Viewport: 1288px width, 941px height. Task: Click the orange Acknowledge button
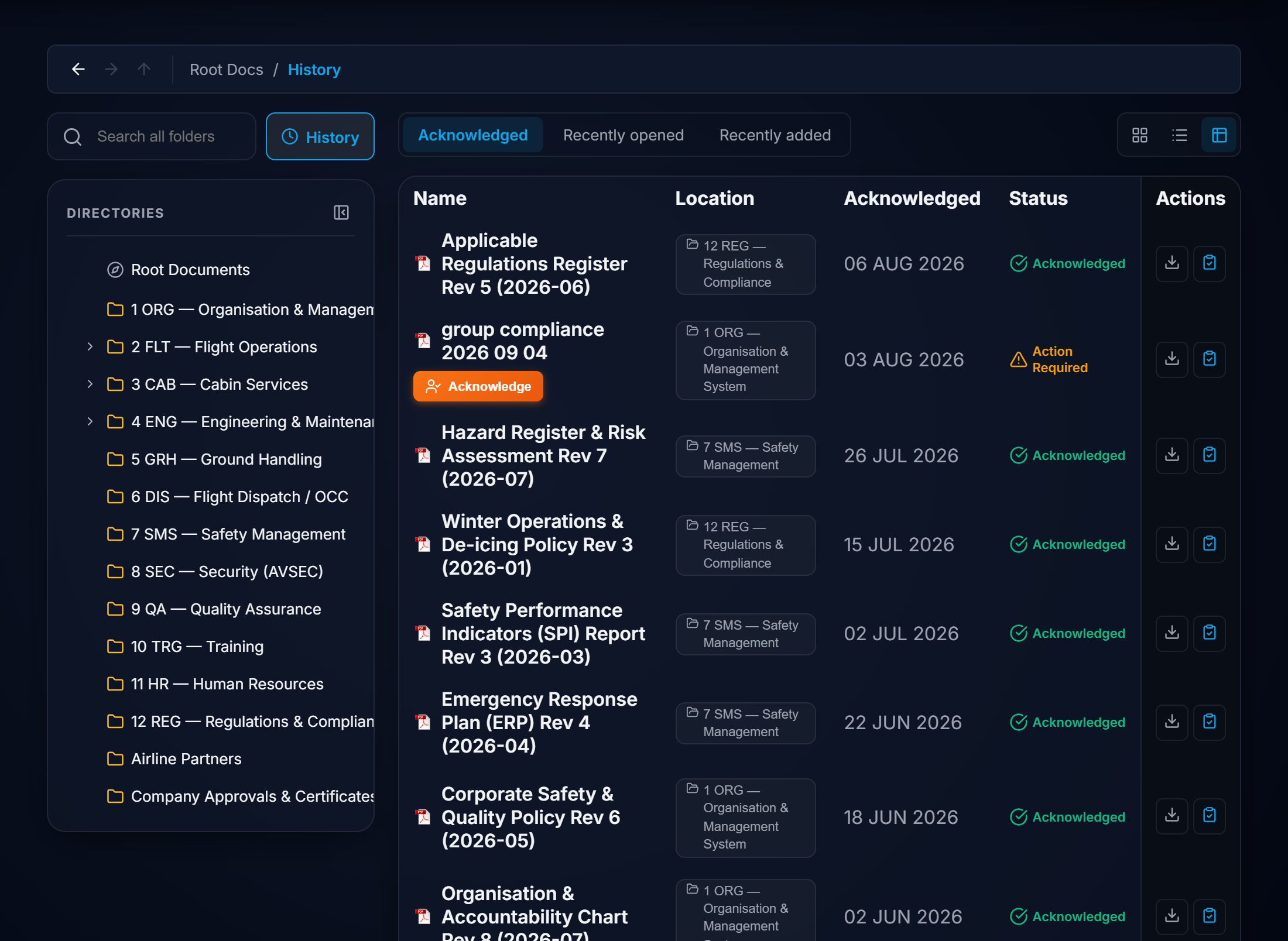click(478, 386)
